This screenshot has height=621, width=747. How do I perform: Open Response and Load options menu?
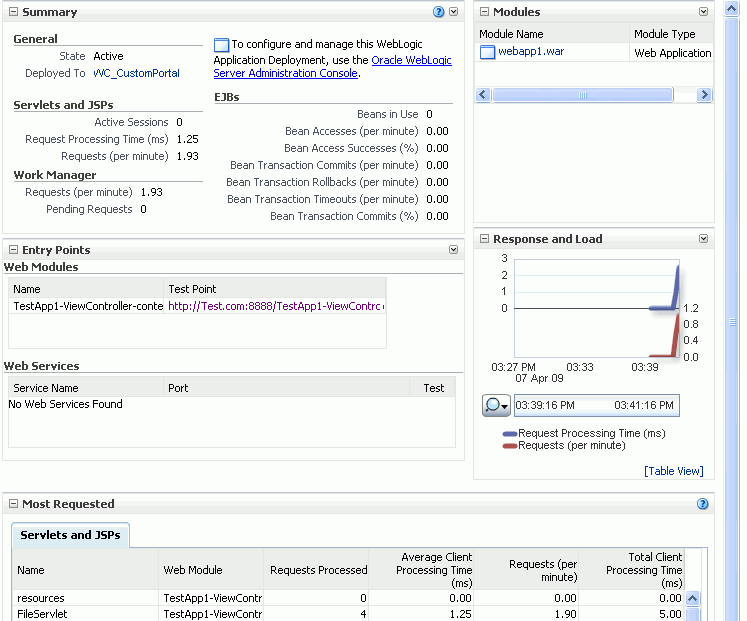[703, 239]
